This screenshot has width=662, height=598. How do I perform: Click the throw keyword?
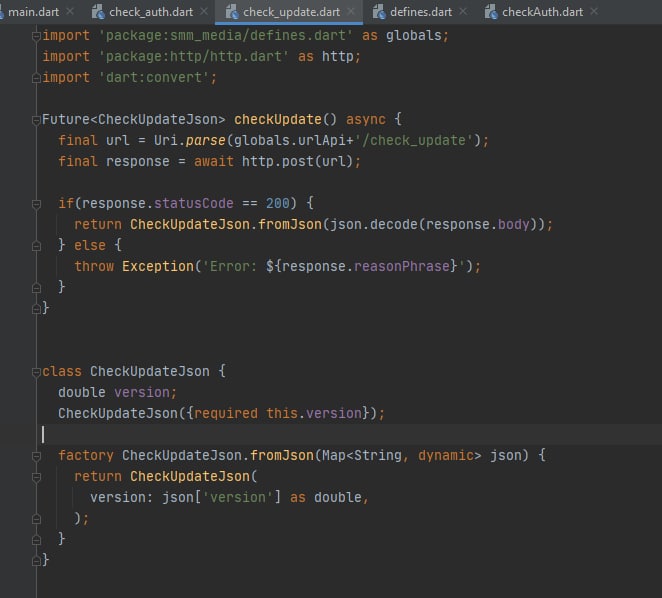94,266
